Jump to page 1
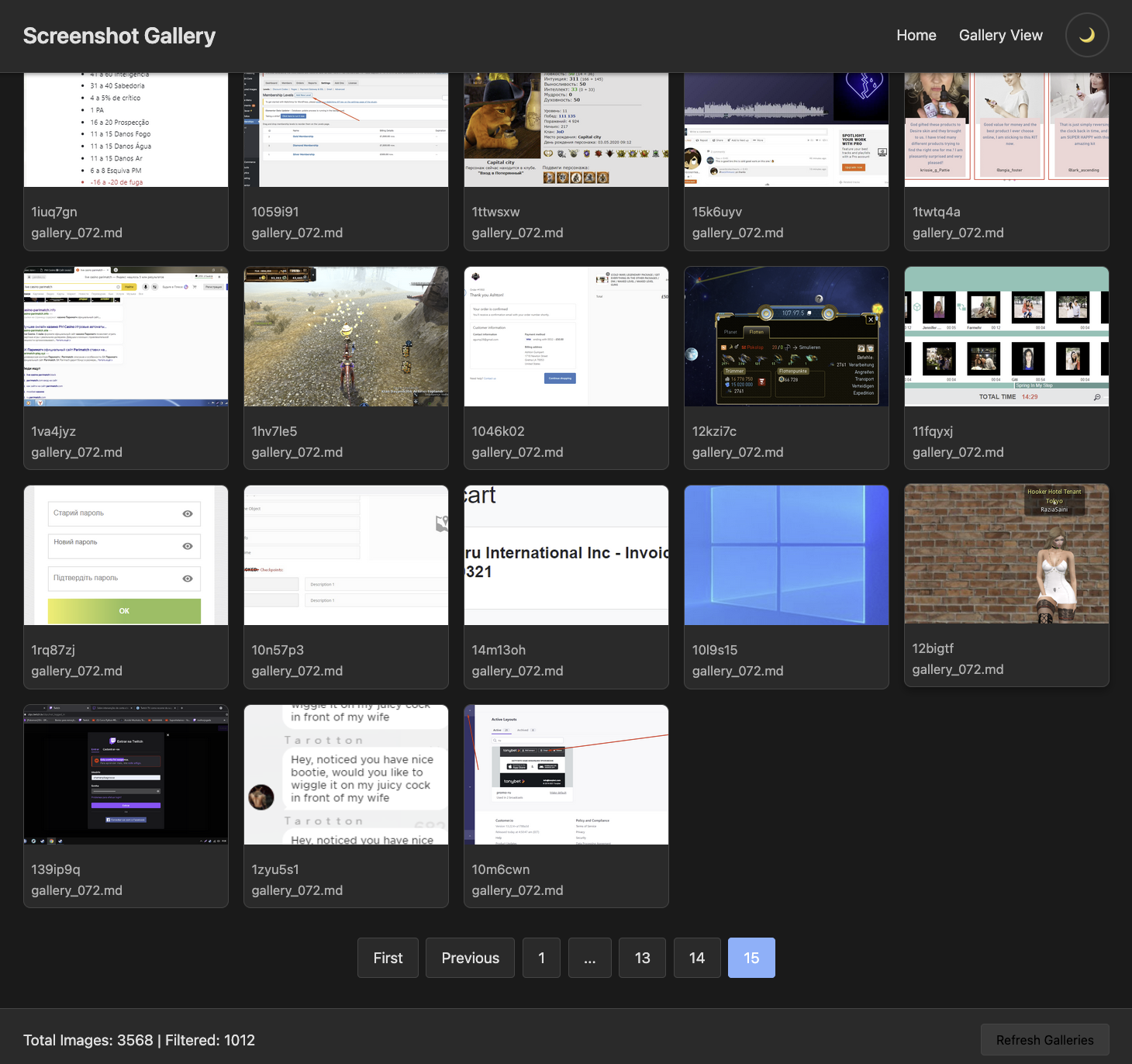 [x=541, y=958]
